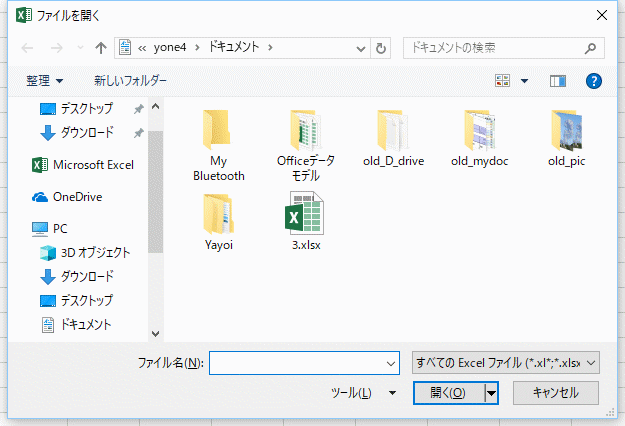Image resolution: width=625 pixels, height=426 pixels.
Task: Open すべての Excel ファイル type filter
Action: (x=505, y=363)
